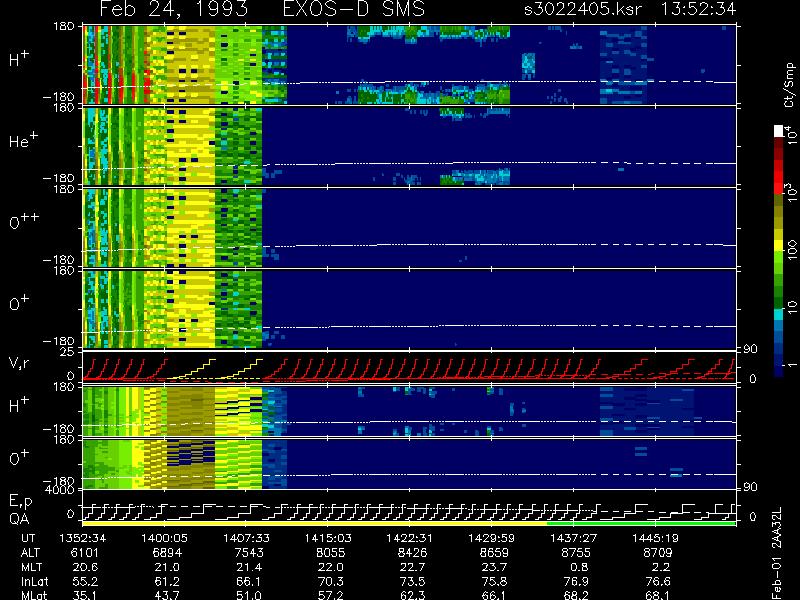Select altitude value '8659'
The image size is (800, 600).
[x=494, y=553]
